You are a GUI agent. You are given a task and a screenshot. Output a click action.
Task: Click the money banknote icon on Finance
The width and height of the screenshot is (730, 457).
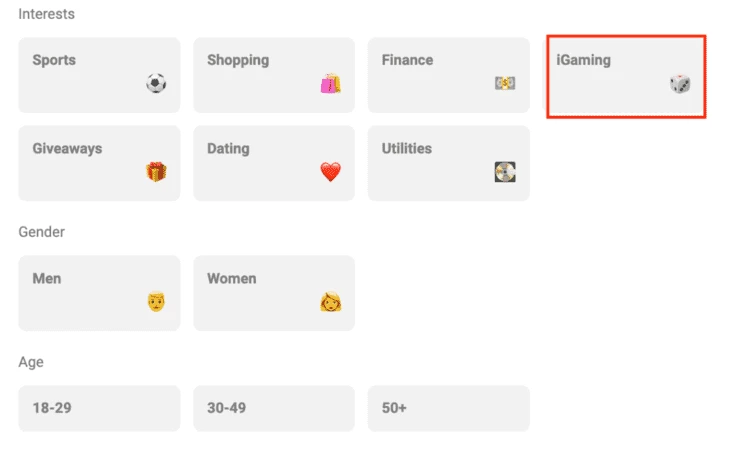(505, 83)
